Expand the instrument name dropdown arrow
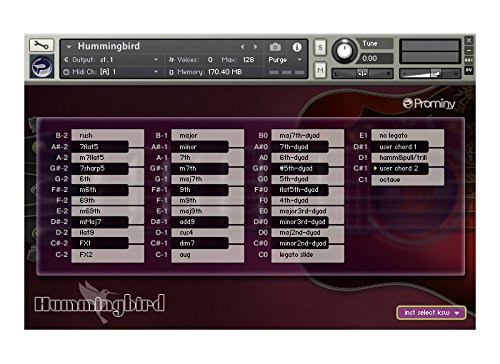The height and width of the screenshot is (364, 500). point(69,47)
